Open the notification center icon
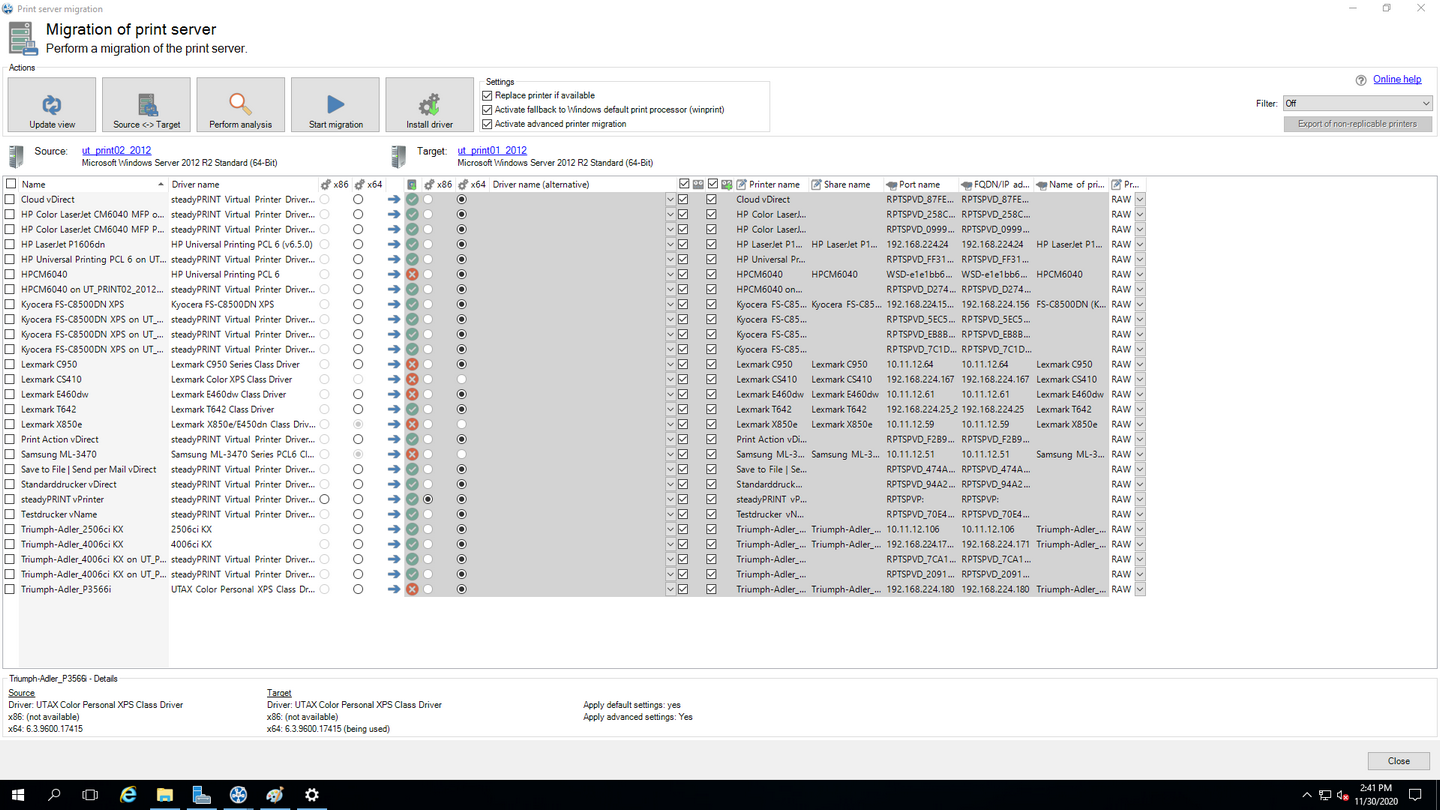1440x810 pixels. point(1416,795)
